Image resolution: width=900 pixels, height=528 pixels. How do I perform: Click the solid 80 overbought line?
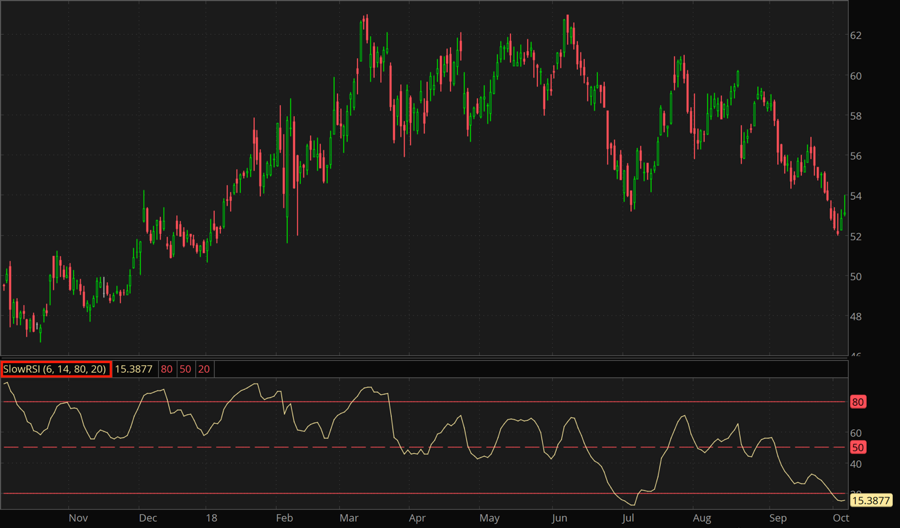coord(500,402)
